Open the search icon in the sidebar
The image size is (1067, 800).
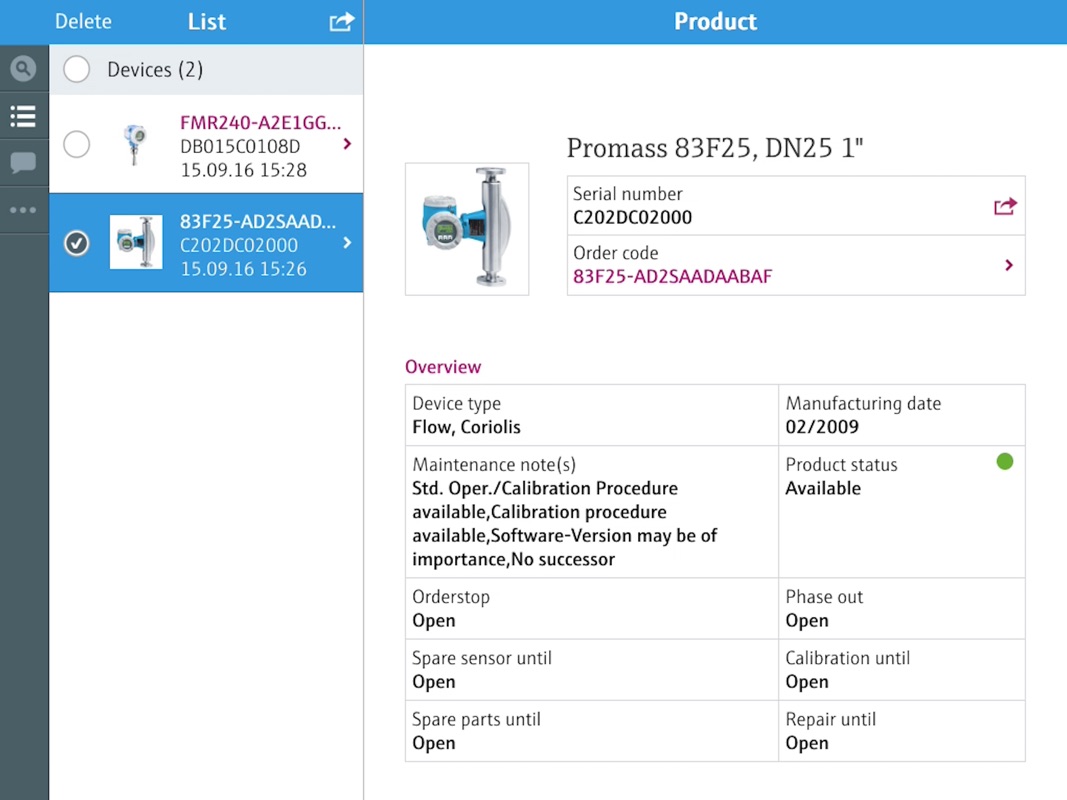(23, 69)
